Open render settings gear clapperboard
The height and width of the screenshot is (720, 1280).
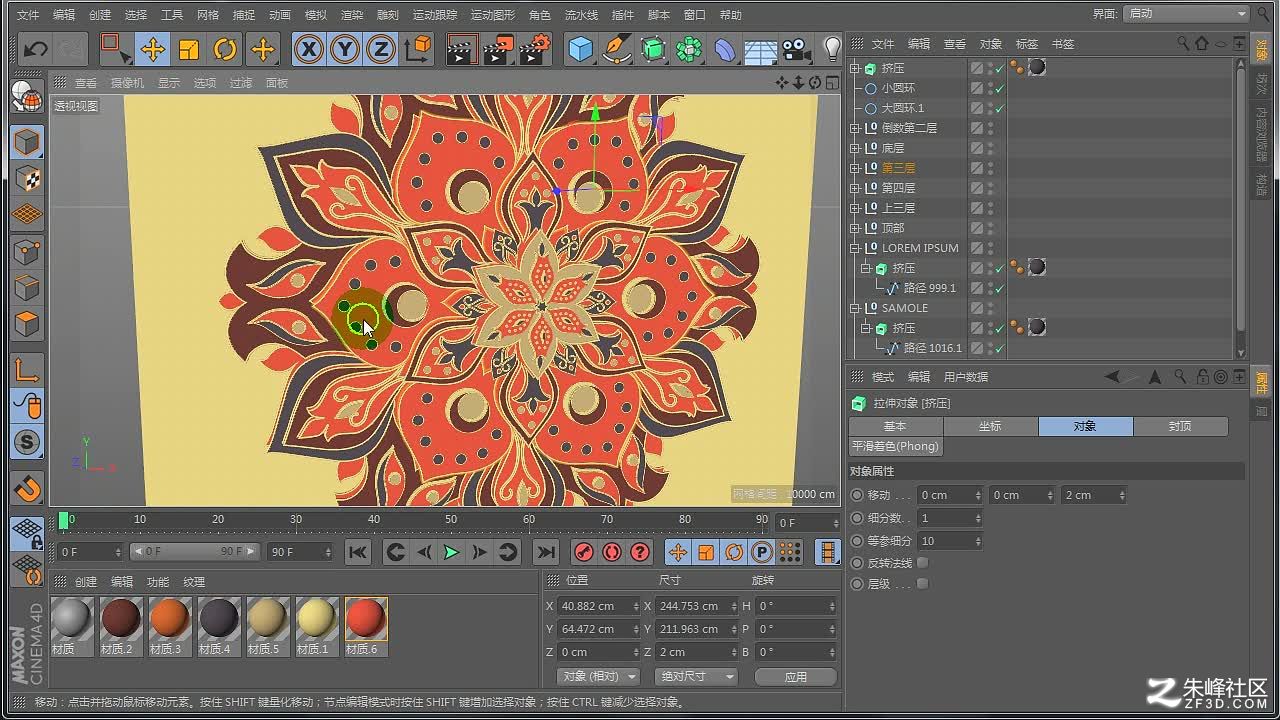(x=536, y=49)
